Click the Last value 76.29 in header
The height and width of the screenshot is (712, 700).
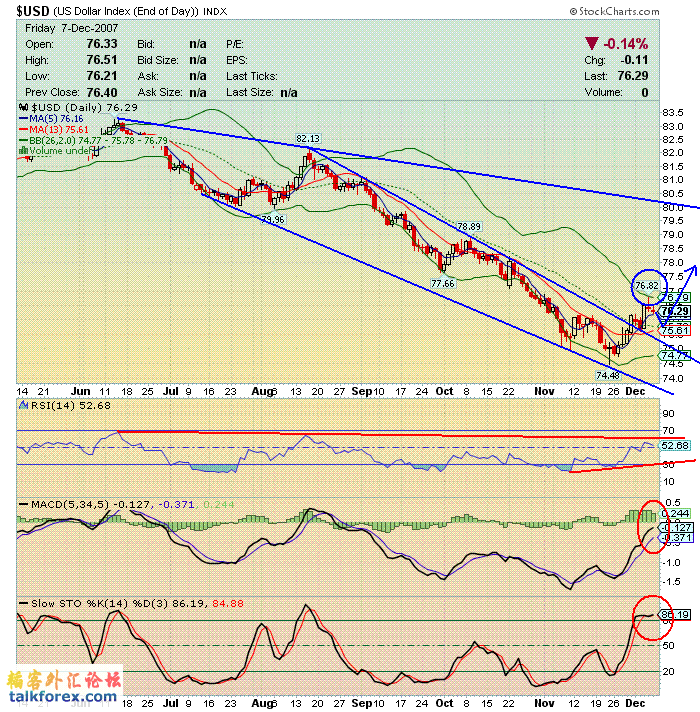pos(633,76)
